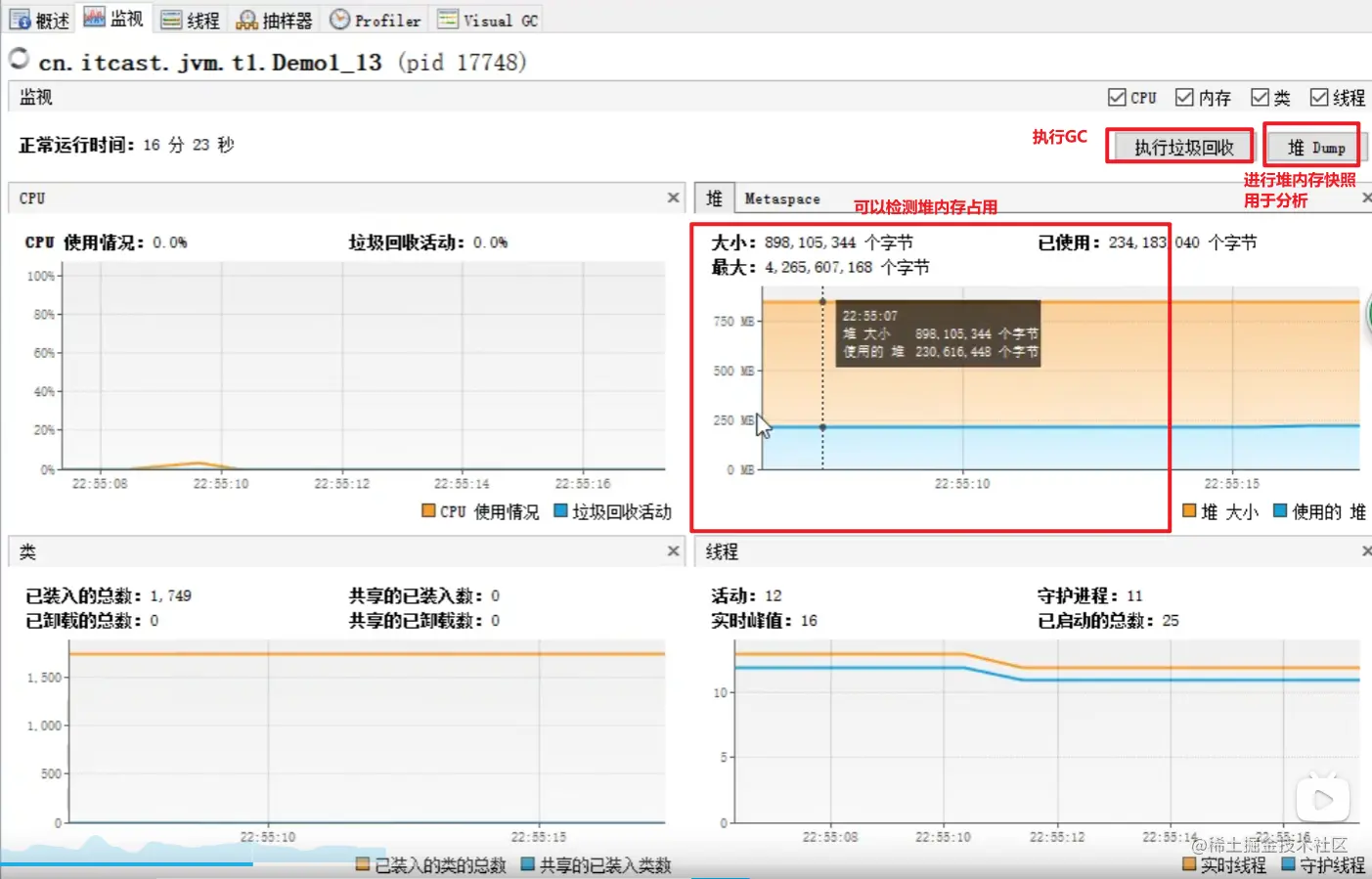Click the blue 共享的已装入类数 legend swatch
This screenshot has width=1372, height=879.
tap(528, 864)
